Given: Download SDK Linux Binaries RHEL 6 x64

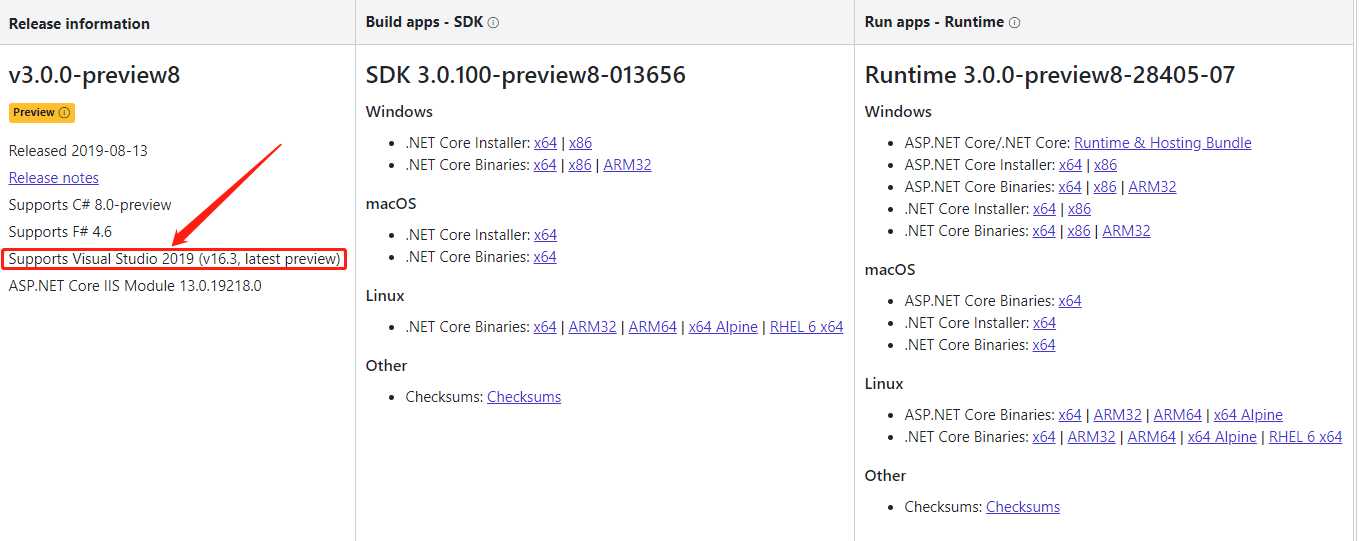Looking at the screenshot, I should [806, 327].
